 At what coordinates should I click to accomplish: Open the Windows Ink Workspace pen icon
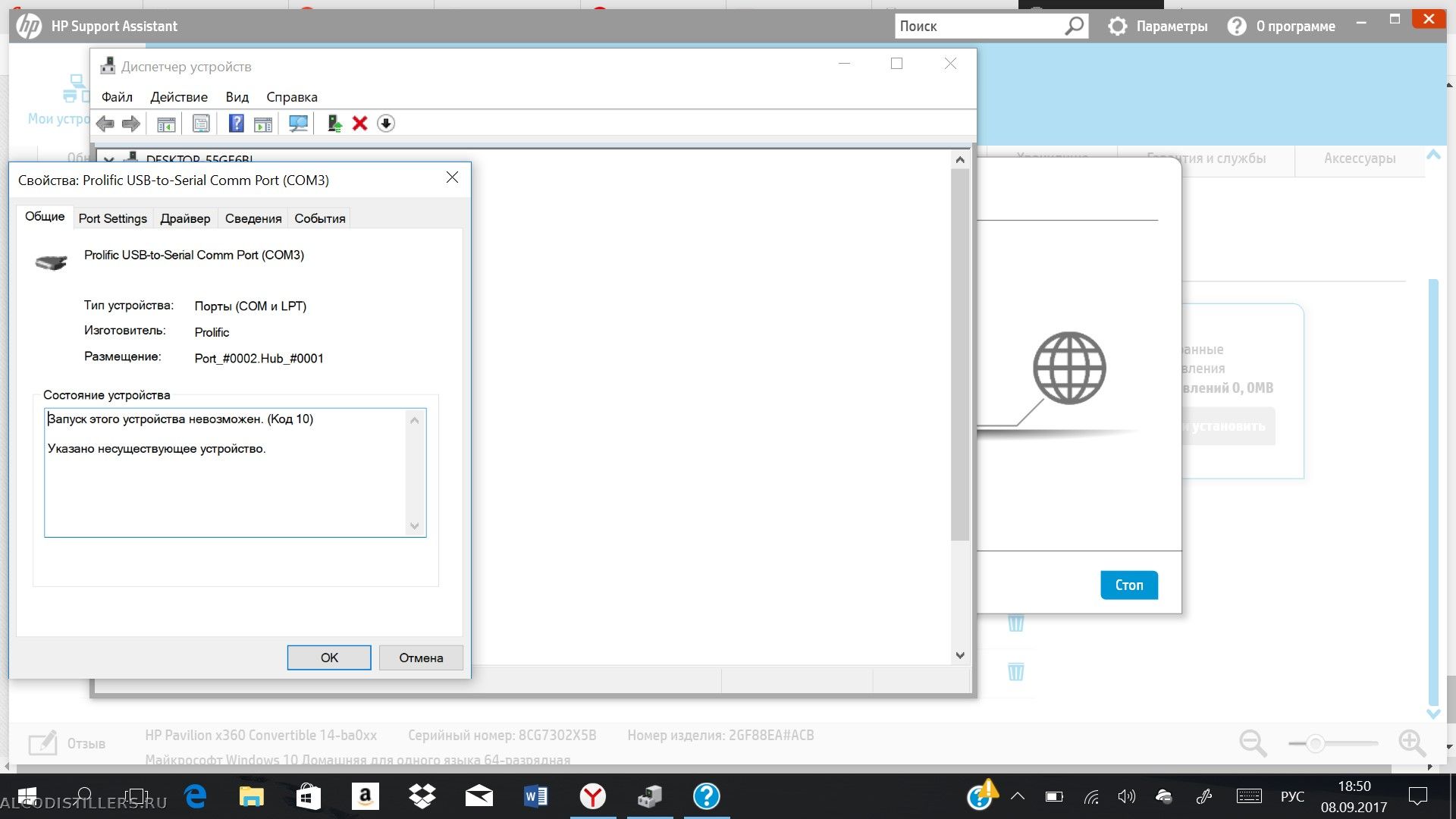[x=1203, y=796]
